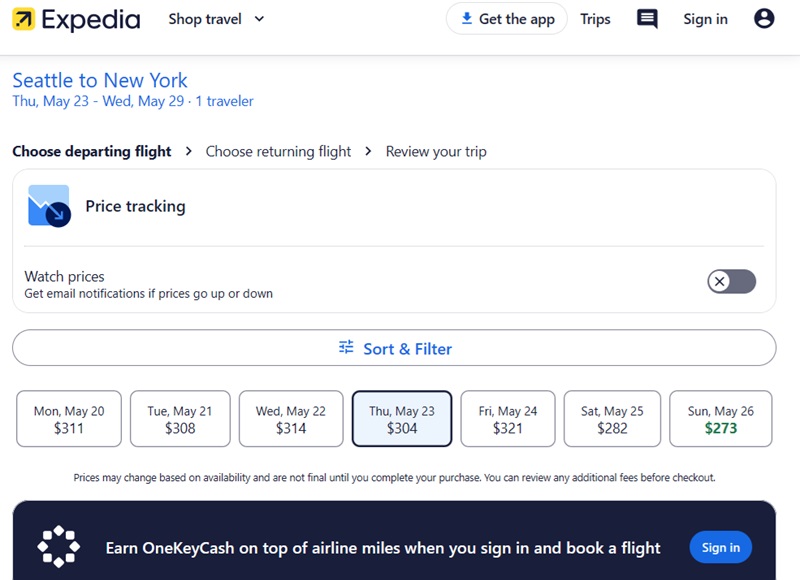This screenshot has height=580, width=800.
Task: Open the account profile icon
Action: pos(763,18)
